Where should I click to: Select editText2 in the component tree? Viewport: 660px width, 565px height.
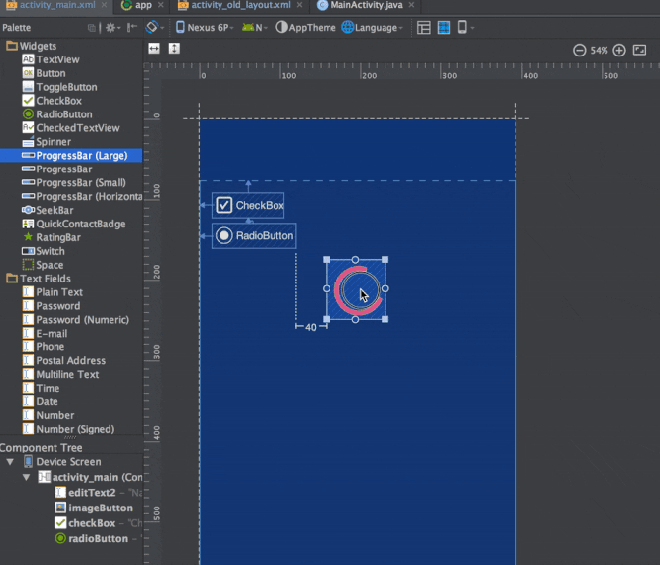tap(91, 493)
